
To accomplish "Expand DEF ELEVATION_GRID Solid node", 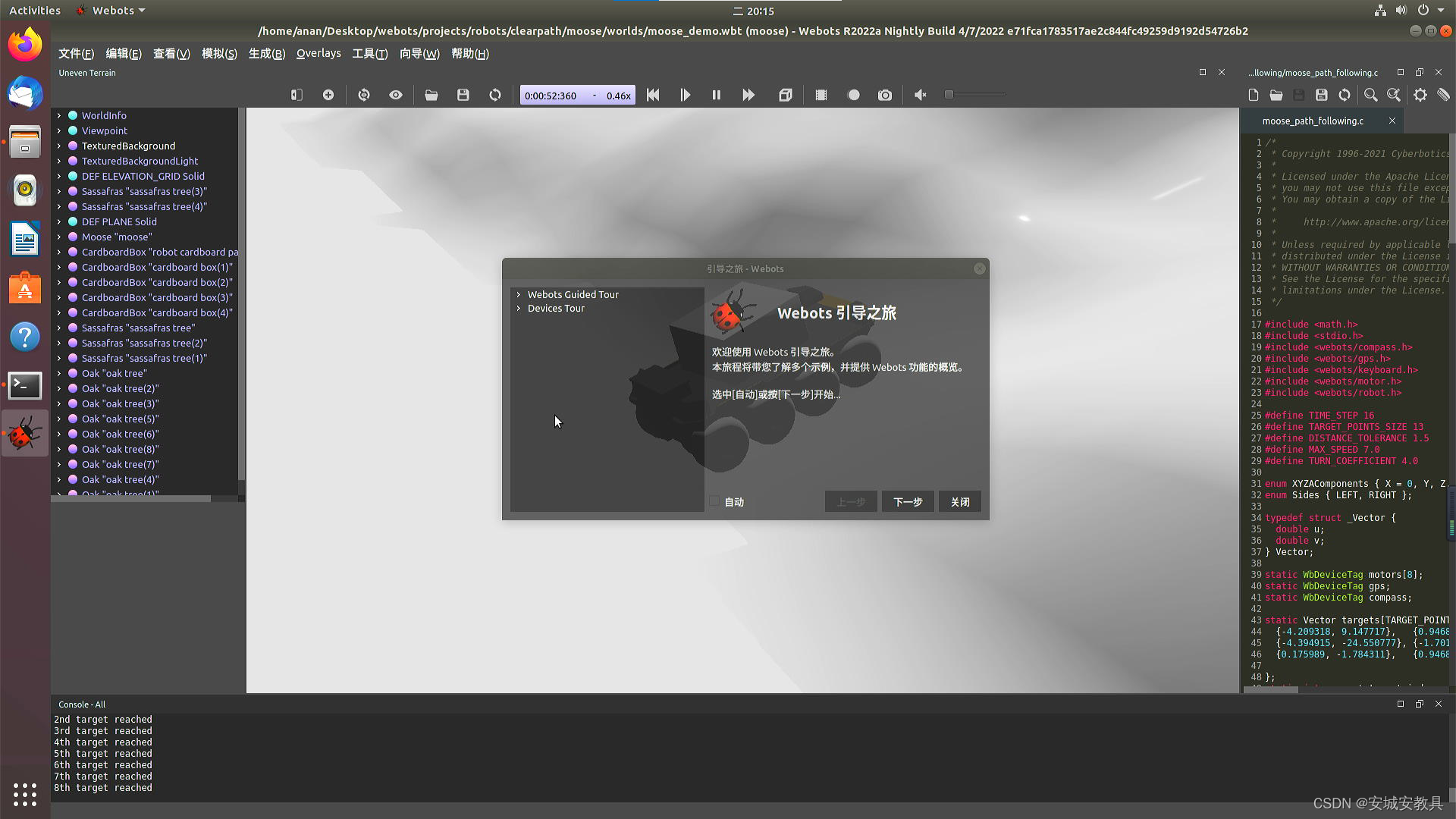I will coord(59,176).
